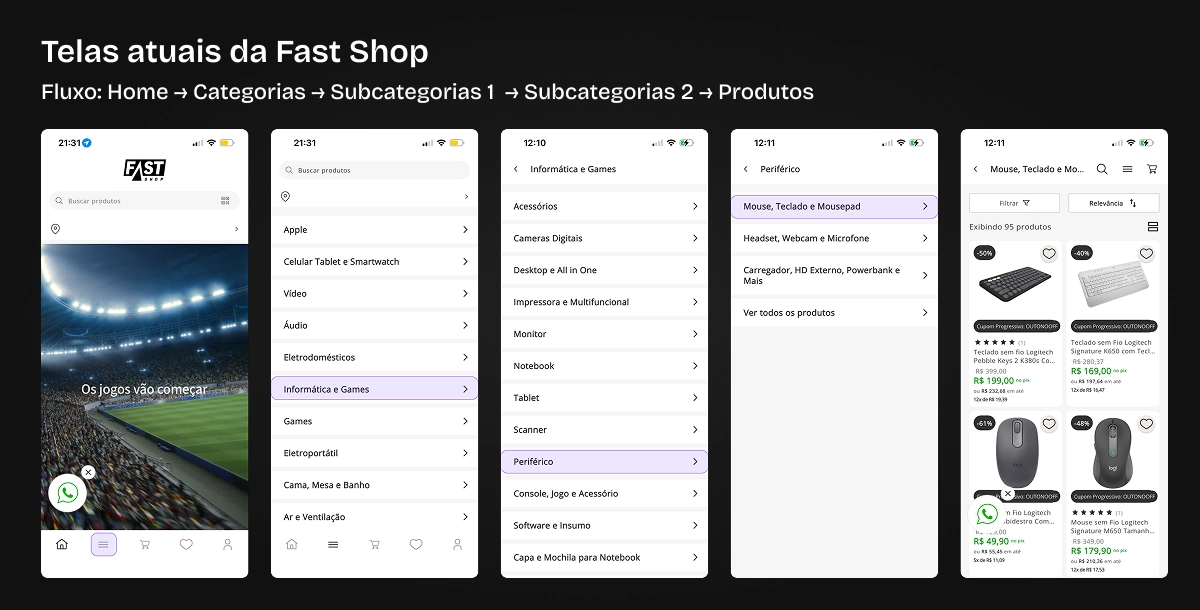
Task: Open the Software e Insumo row
Action: (x=604, y=525)
